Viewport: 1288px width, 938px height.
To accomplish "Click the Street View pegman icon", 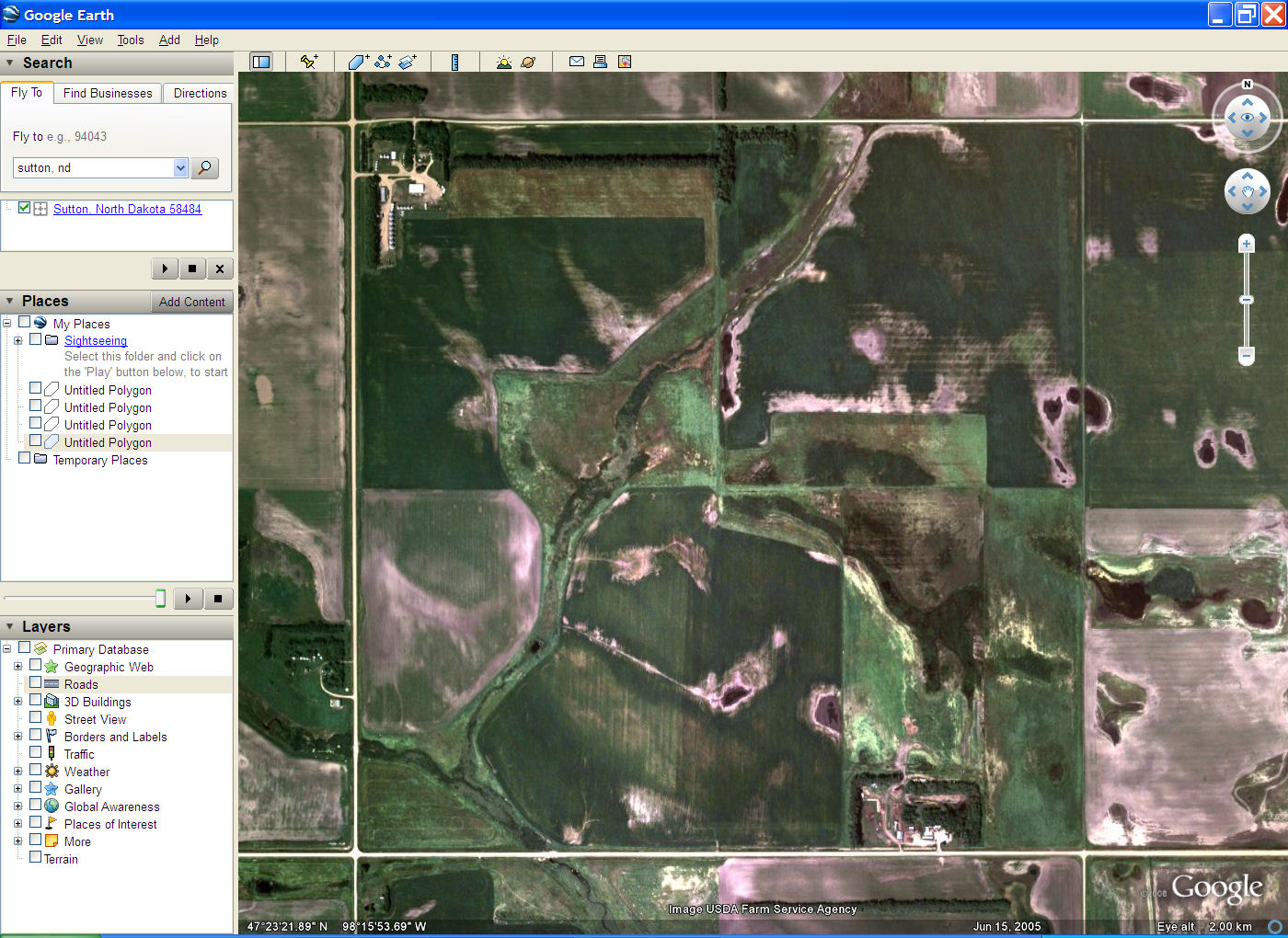I will (52, 719).
